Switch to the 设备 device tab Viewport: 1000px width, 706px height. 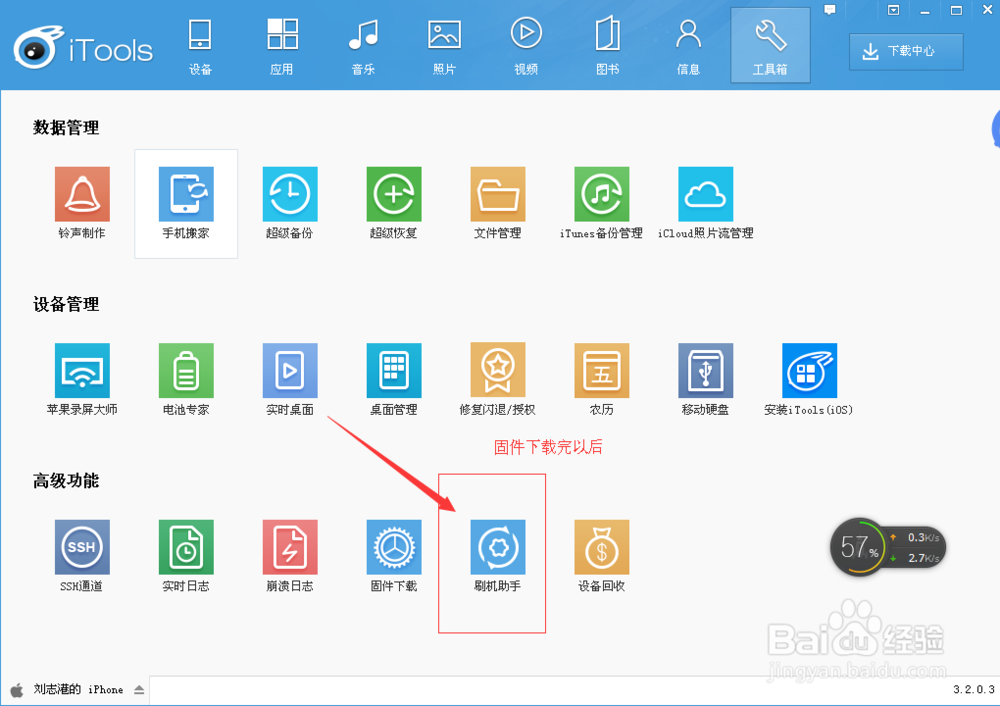pyautogui.click(x=200, y=46)
